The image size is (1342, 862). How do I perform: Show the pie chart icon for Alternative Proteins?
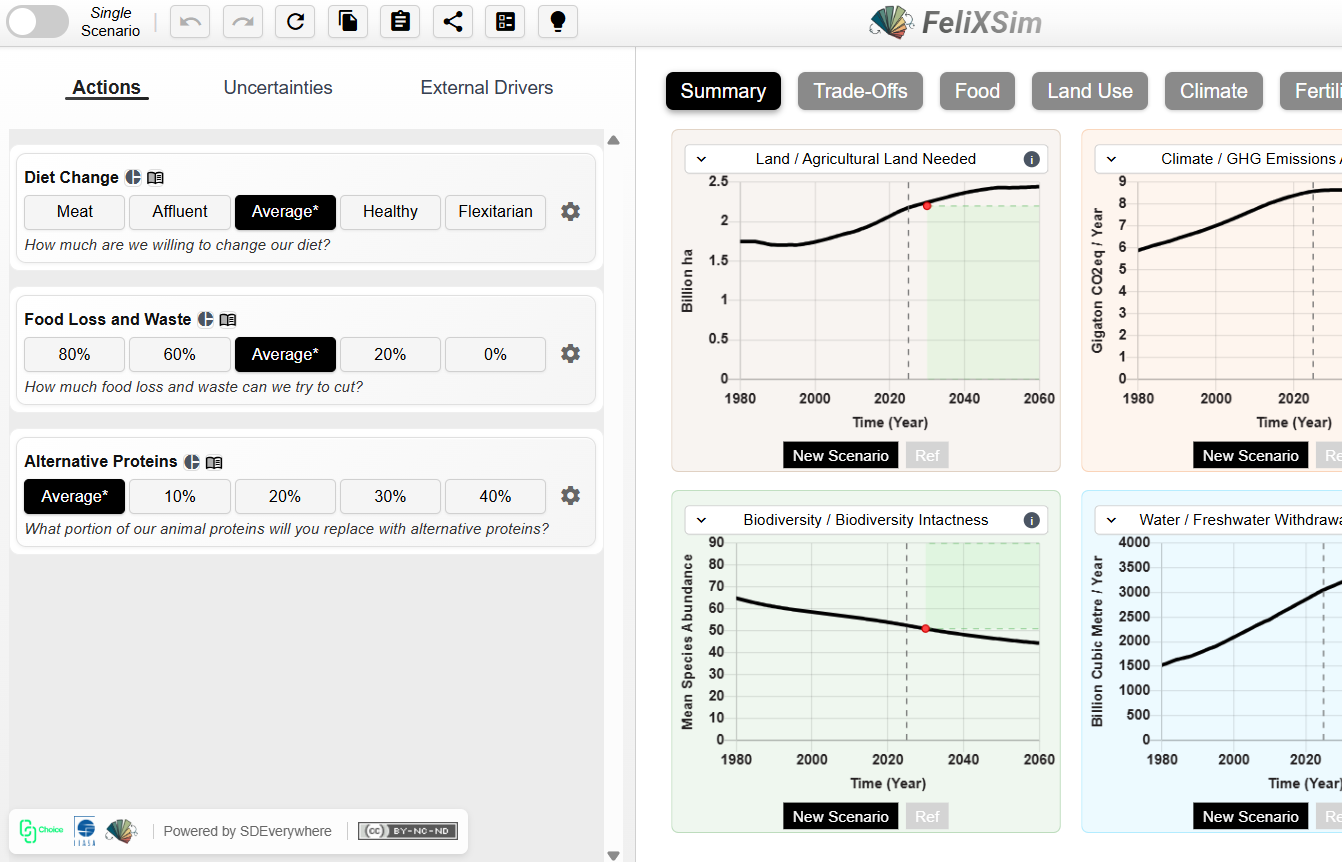(192, 461)
